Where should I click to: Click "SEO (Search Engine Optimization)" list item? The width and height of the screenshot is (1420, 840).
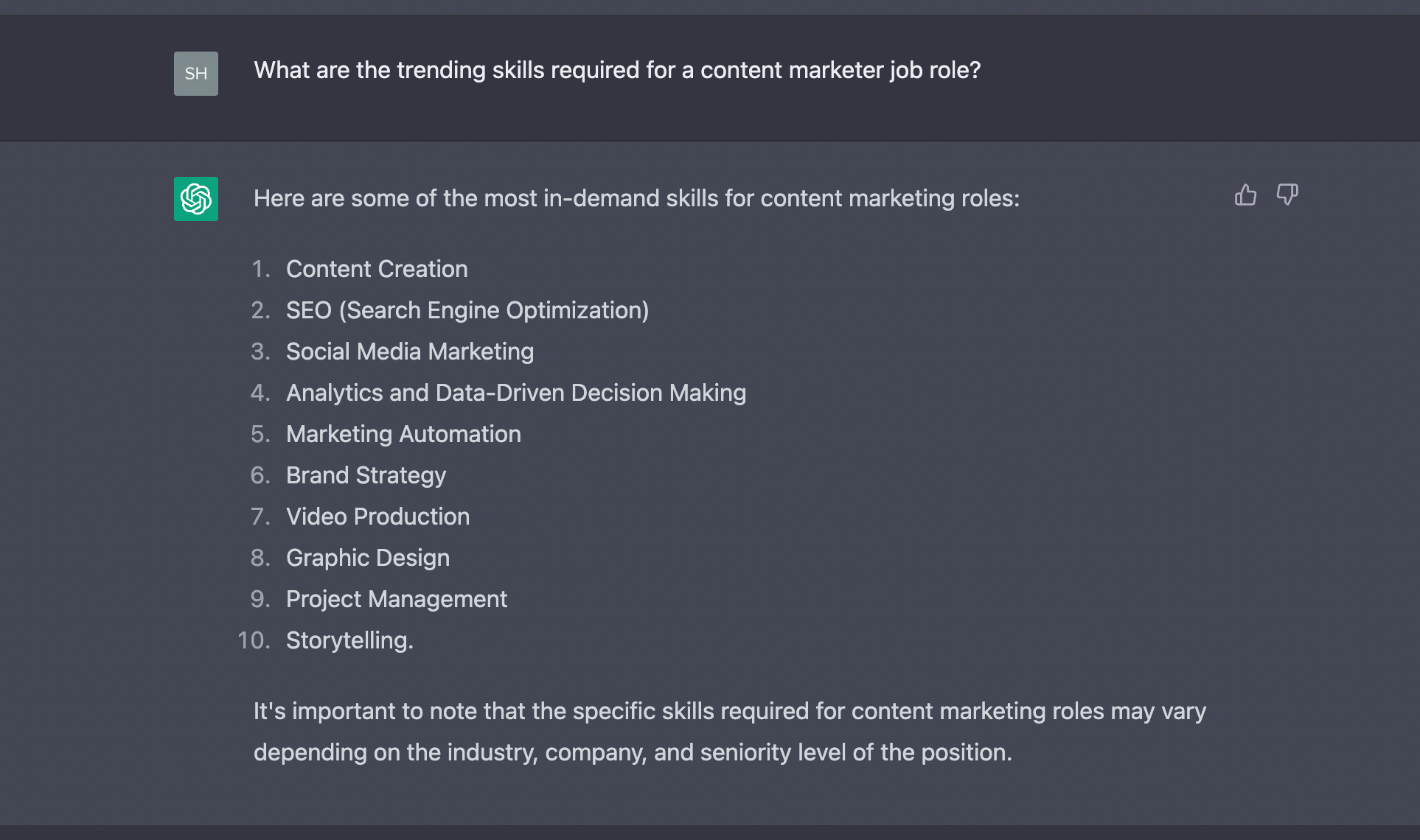[x=467, y=311]
